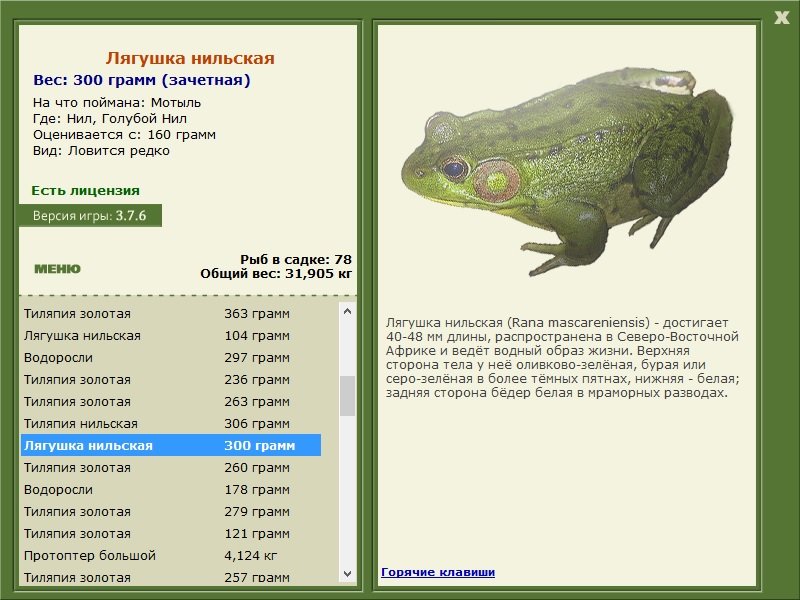The width and height of the screenshot is (800, 600).
Task: Click the fish list scrollbar thumb
Action: coord(347,396)
